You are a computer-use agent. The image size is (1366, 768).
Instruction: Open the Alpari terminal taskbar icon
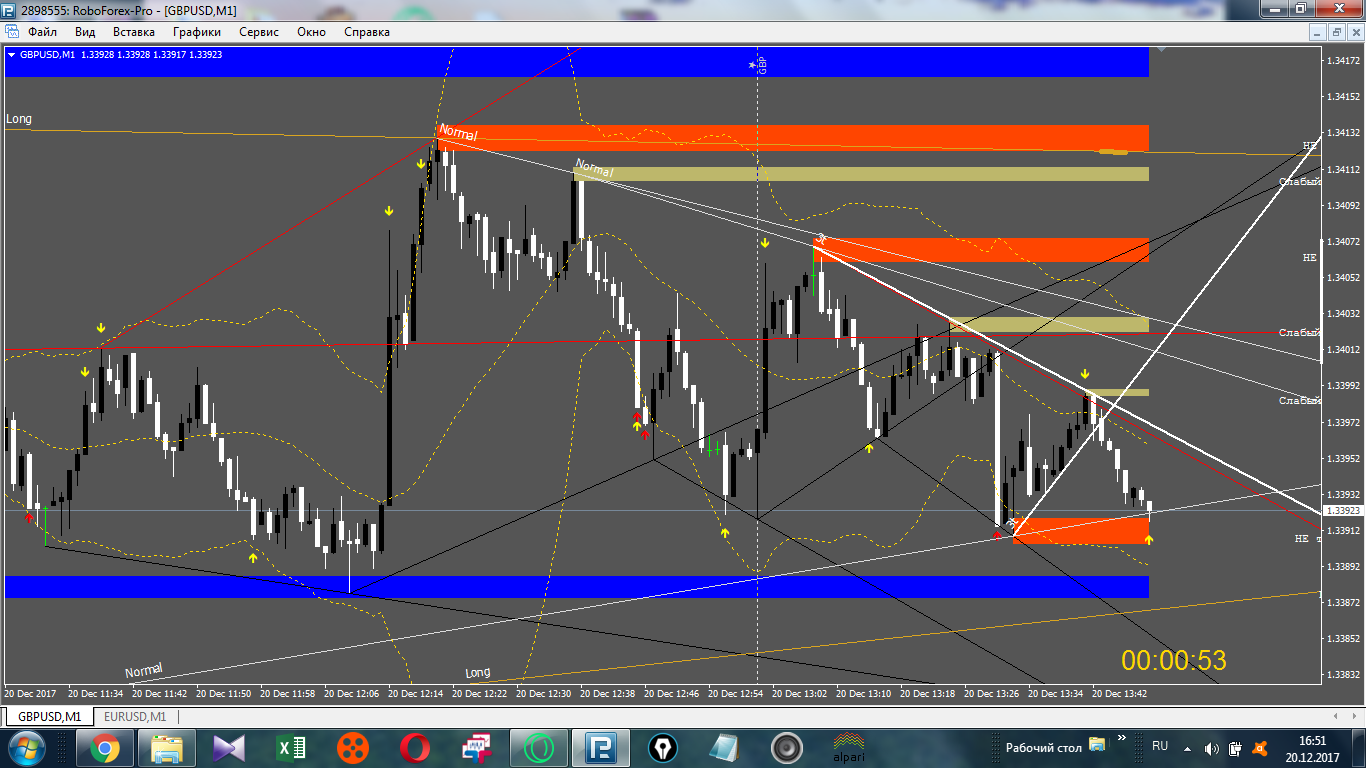click(x=849, y=748)
